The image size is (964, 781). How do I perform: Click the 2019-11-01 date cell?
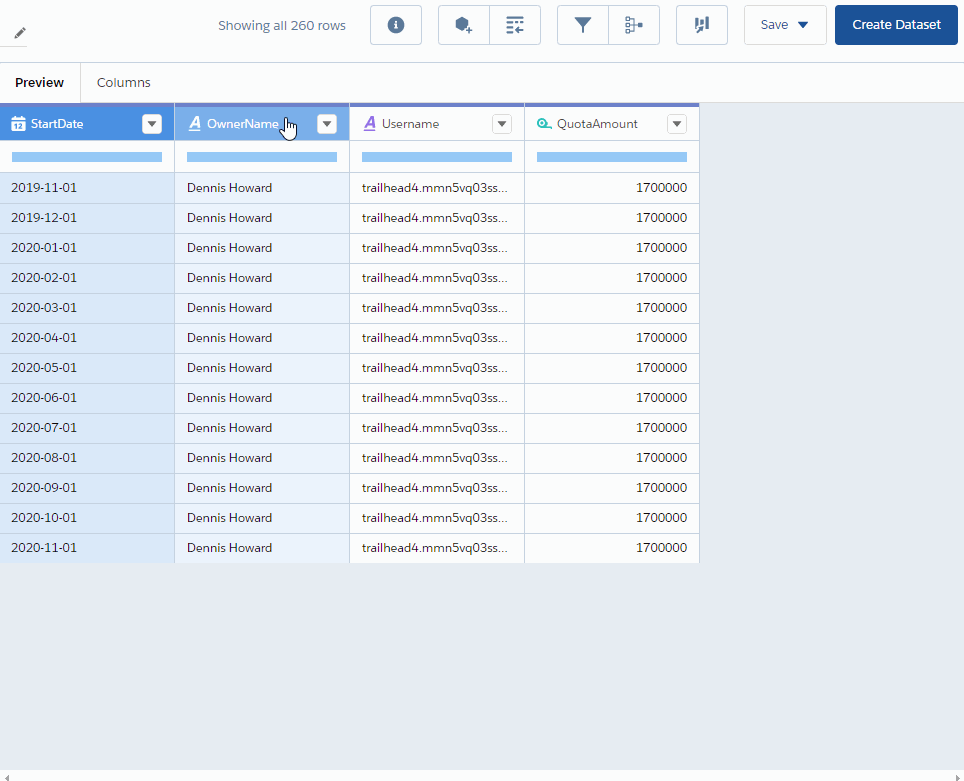coord(87,188)
